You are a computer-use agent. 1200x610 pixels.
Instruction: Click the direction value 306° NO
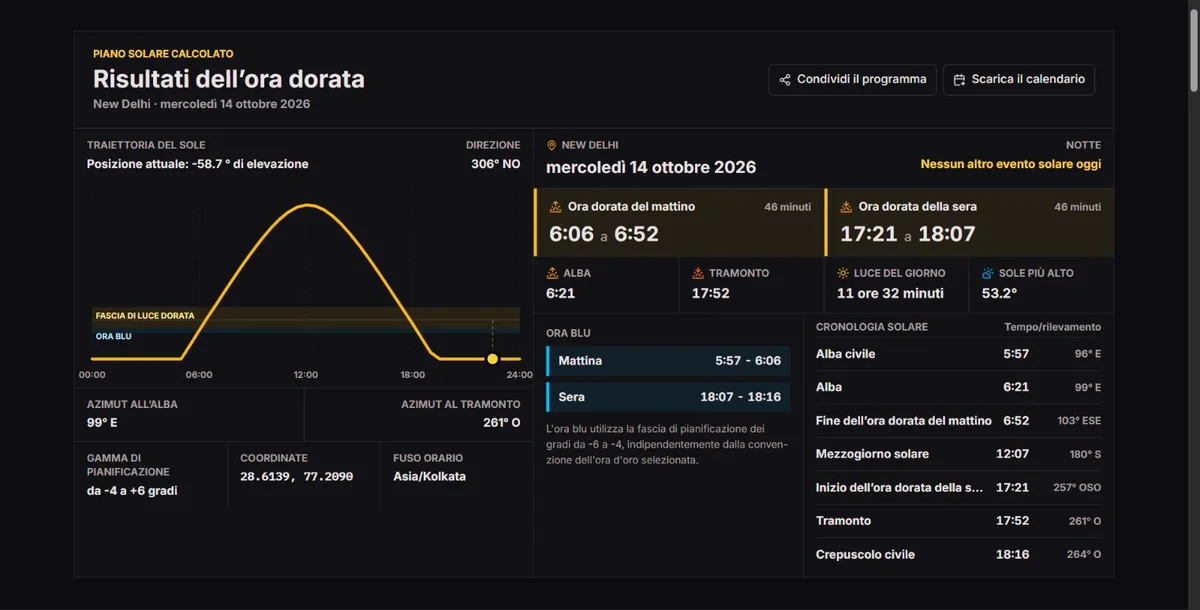[496, 164]
